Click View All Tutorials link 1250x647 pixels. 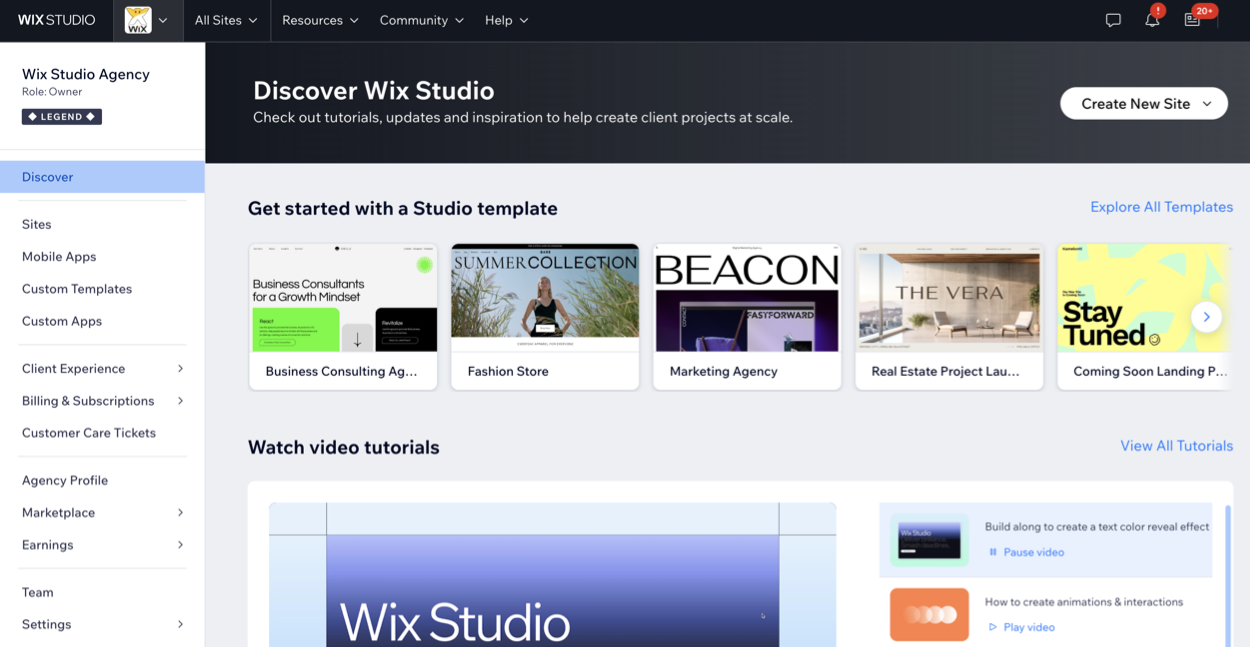[1176, 446]
